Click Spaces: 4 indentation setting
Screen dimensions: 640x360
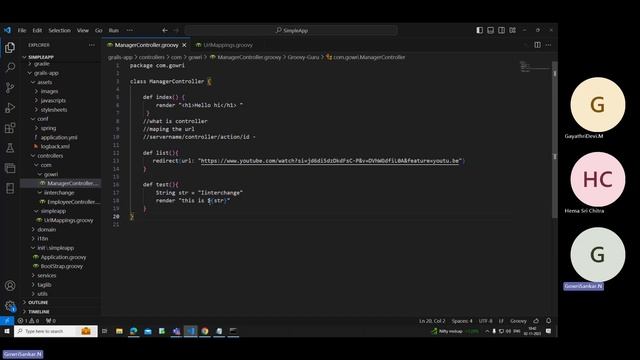click(x=462, y=321)
